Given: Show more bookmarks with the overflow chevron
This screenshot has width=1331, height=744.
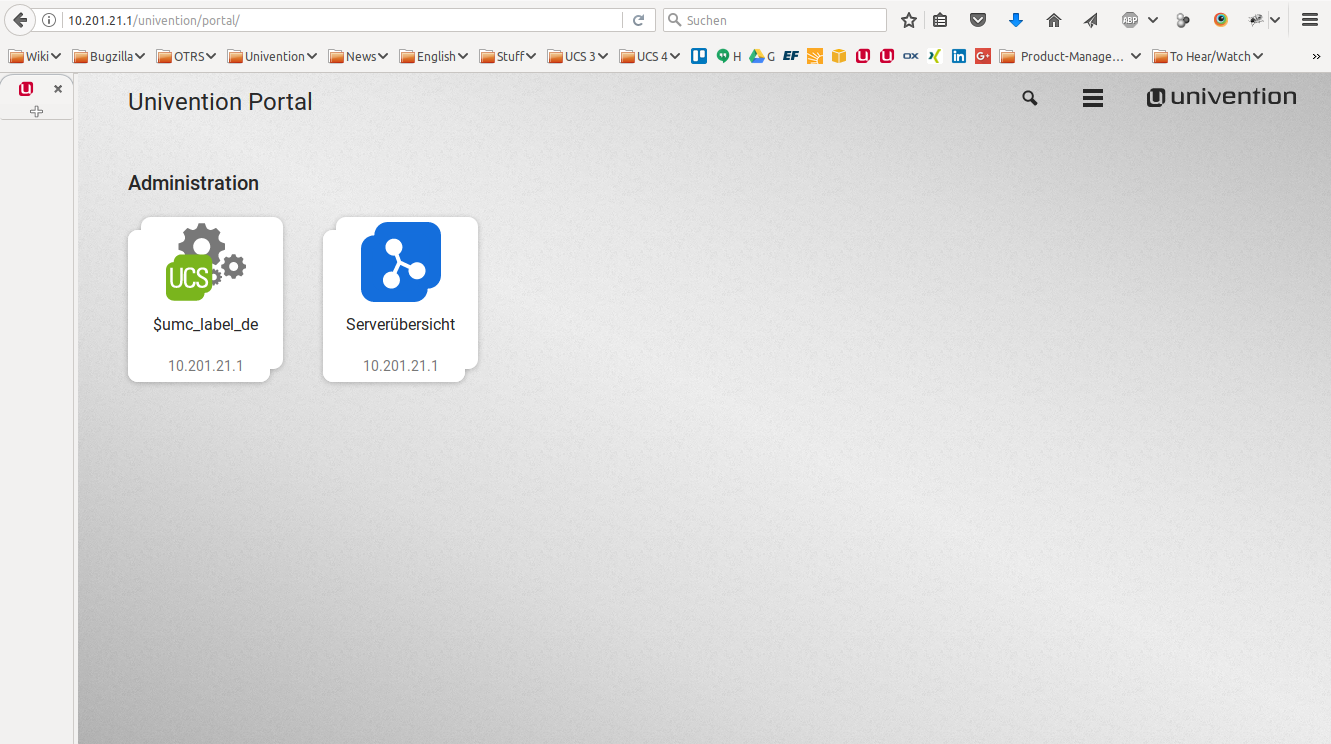Looking at the screenshot, I should click(x=1316, y=57).
